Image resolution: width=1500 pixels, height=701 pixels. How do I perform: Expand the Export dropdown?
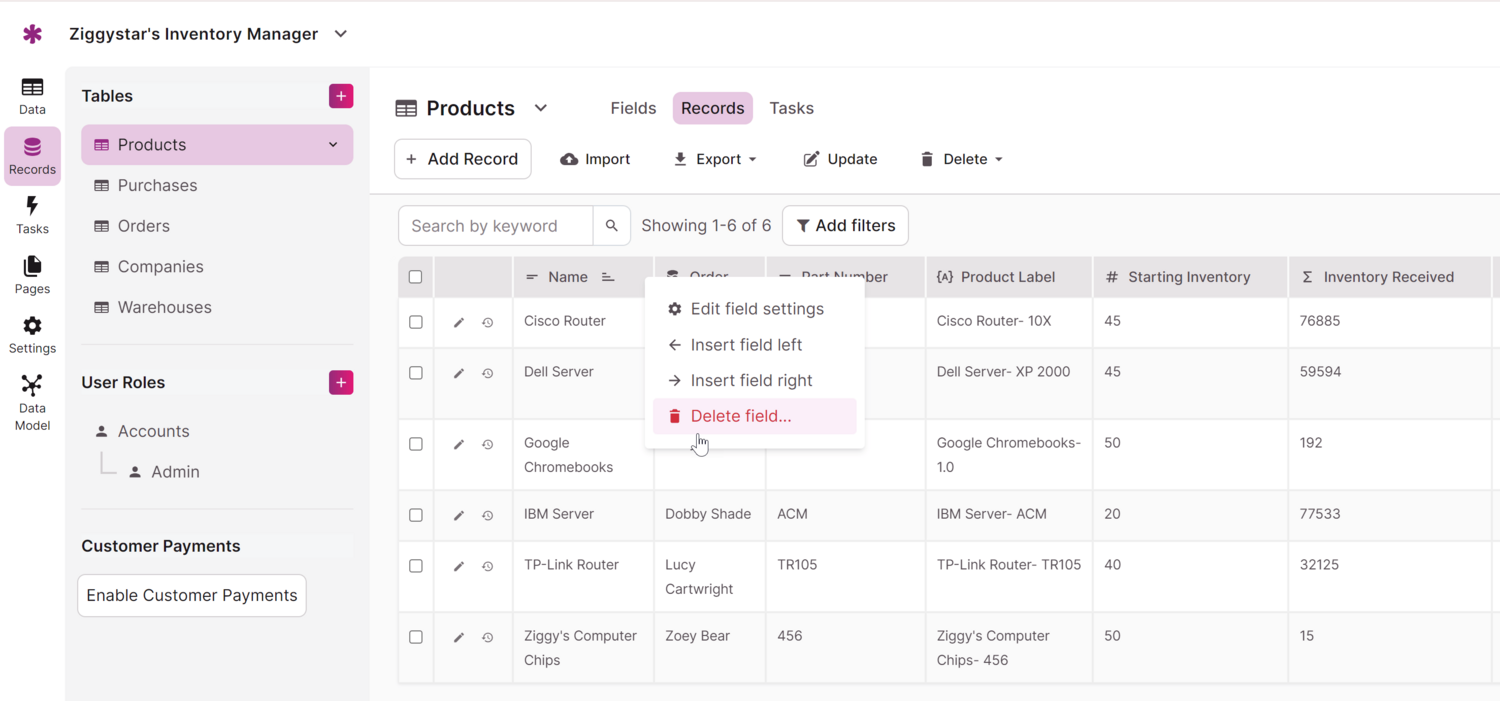(715, 159)
